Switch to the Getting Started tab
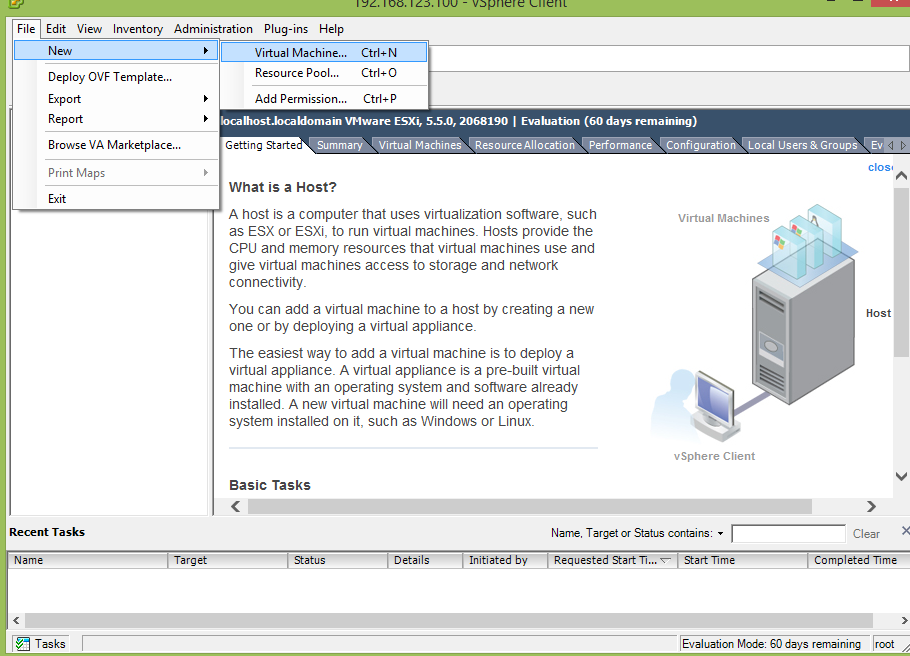910x656 pixels. (263, 145)
